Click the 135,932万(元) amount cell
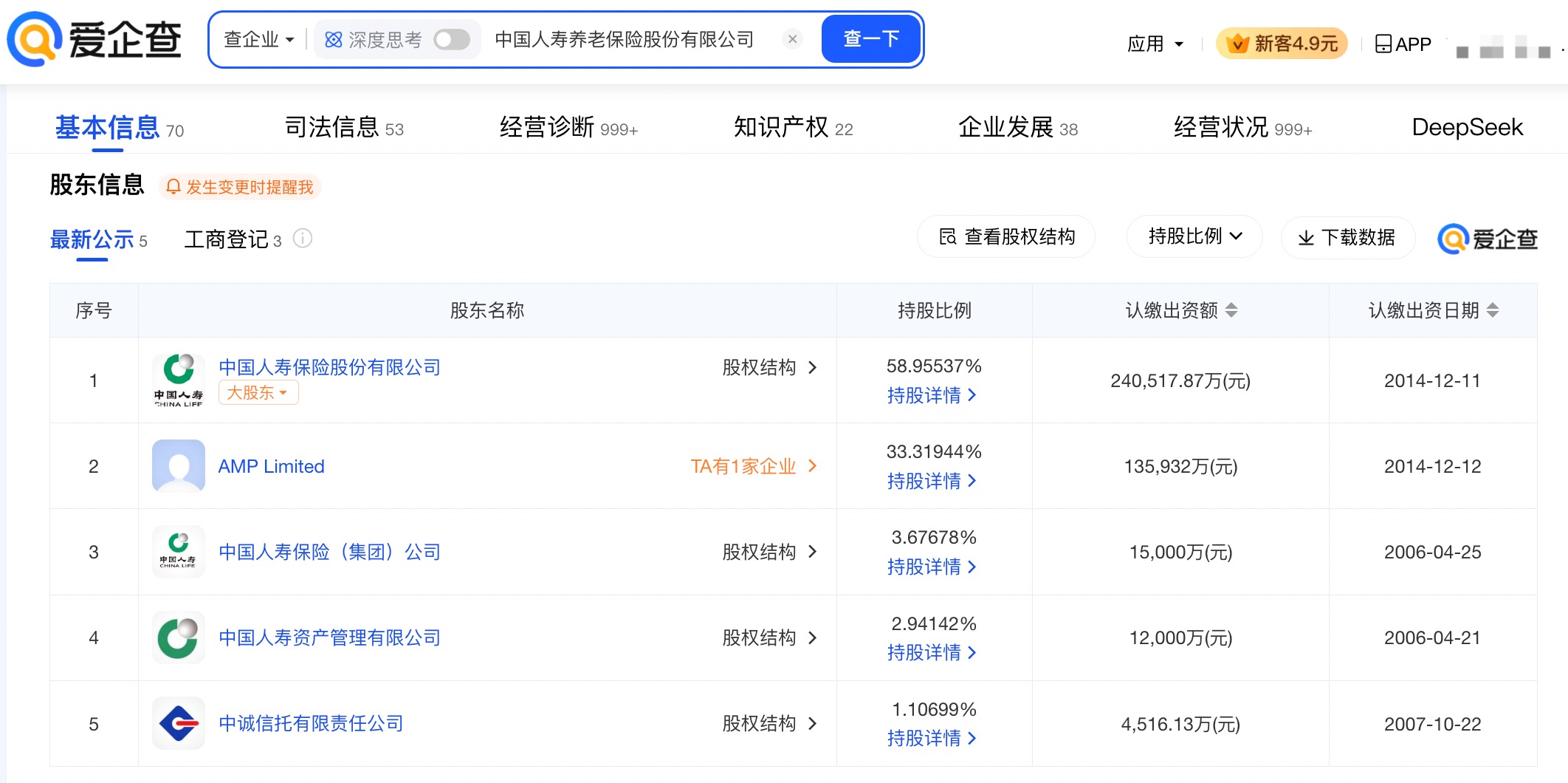Screen dimensions: 1568x783 1180,466
